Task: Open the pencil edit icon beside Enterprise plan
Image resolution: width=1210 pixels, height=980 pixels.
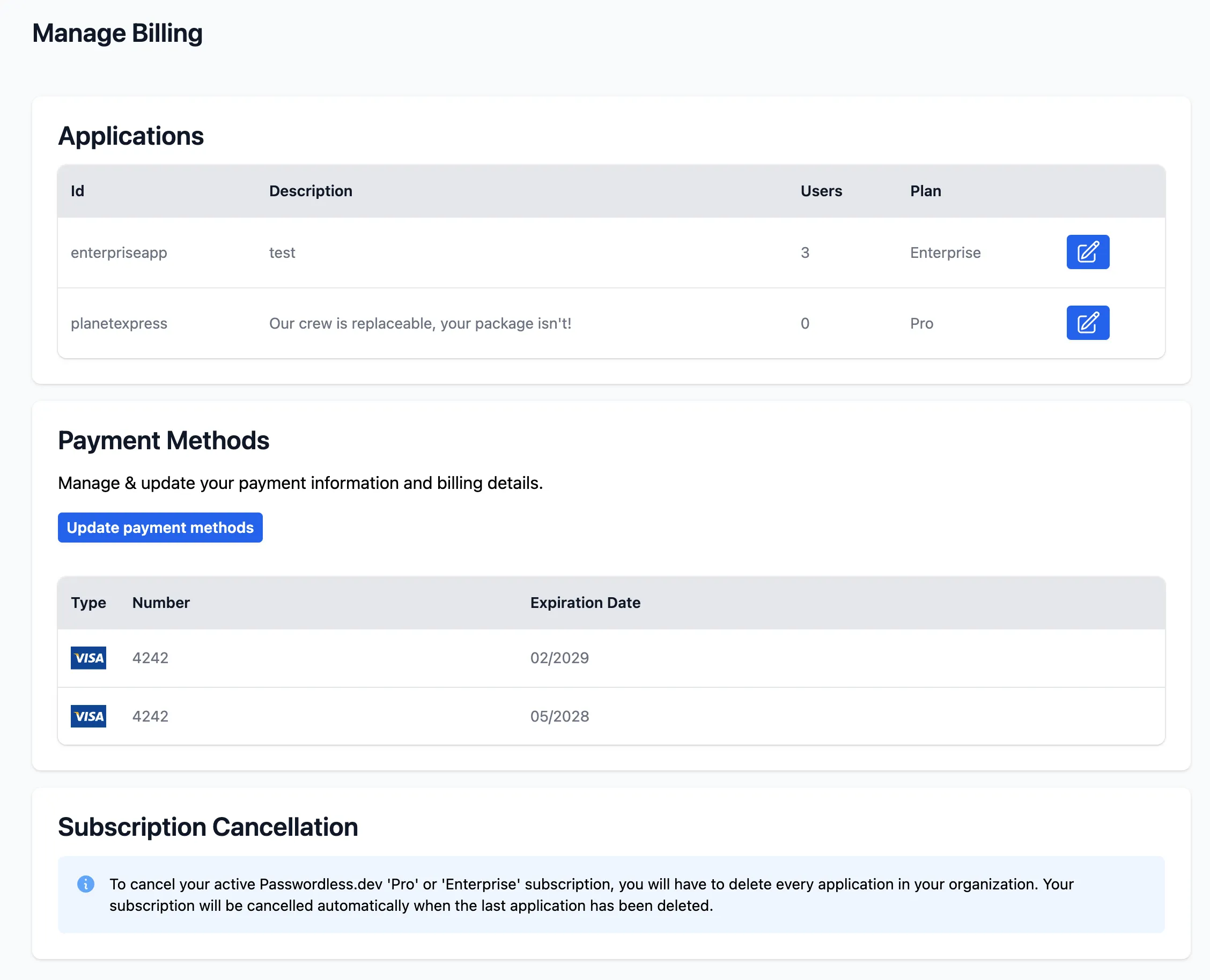Action: pyautogui.click(x=1087, y=252)
